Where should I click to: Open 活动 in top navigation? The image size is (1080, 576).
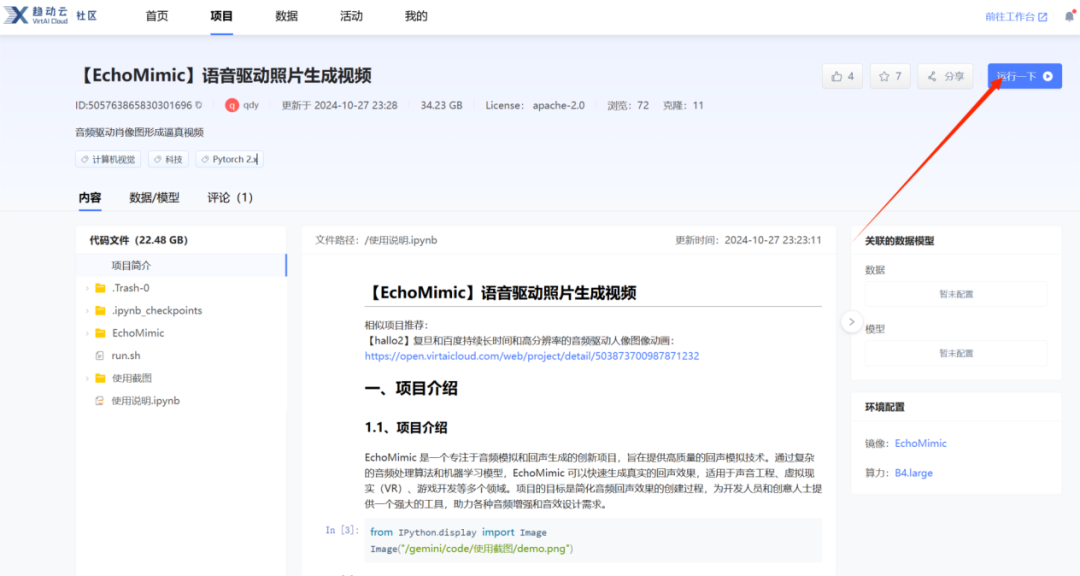point(351,16)
